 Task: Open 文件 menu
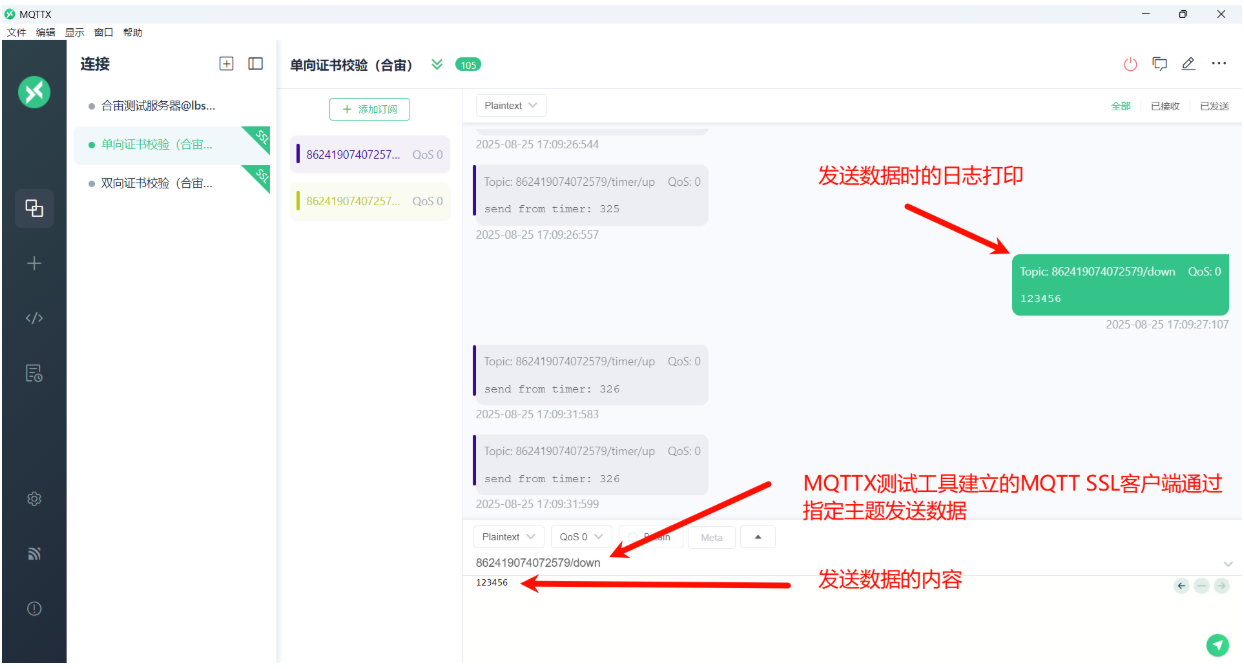pos(16,32)
